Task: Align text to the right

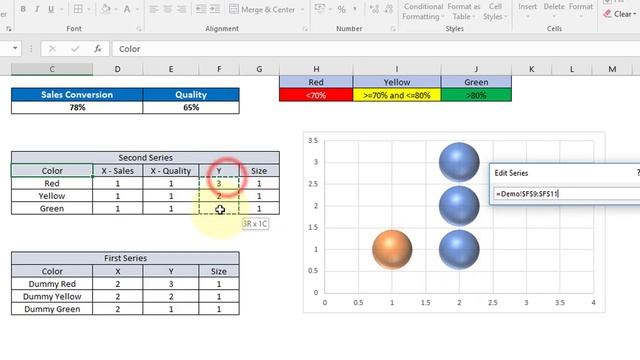Action: (182, 9)
